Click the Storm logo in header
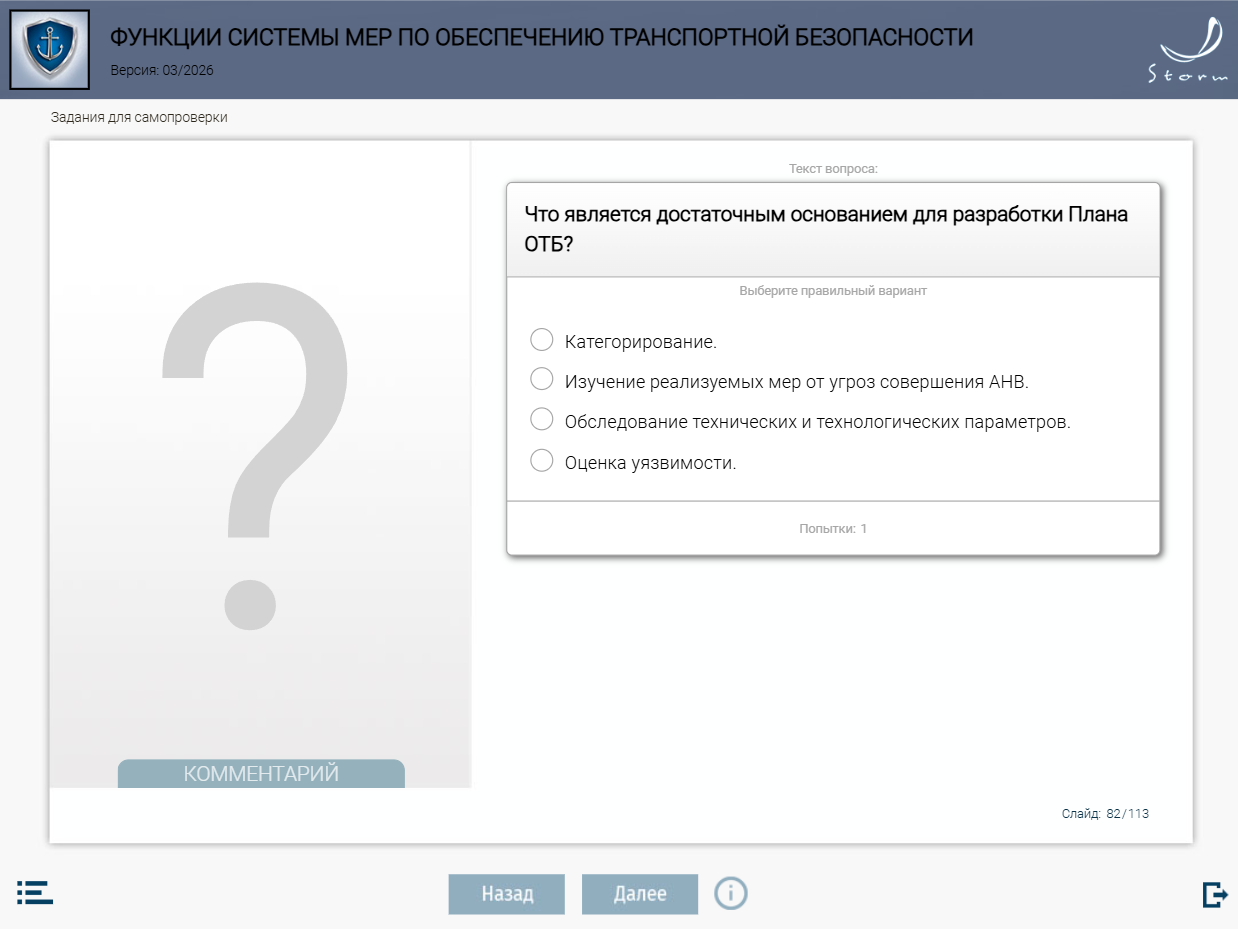The height and width of the screenshot is (929, 1238). pos(1187,50)
